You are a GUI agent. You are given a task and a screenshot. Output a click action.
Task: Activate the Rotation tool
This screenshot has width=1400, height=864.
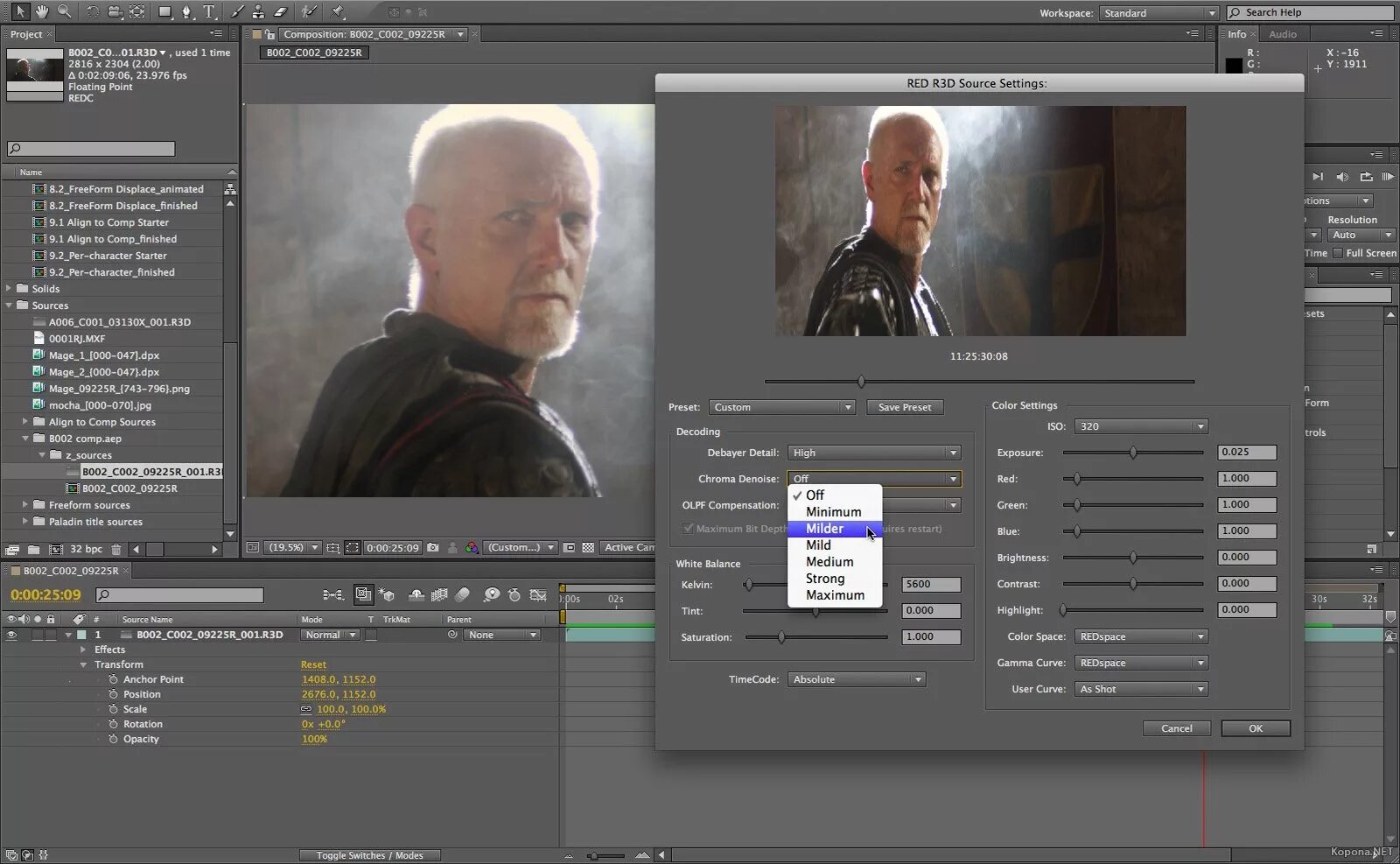point(93,11)
